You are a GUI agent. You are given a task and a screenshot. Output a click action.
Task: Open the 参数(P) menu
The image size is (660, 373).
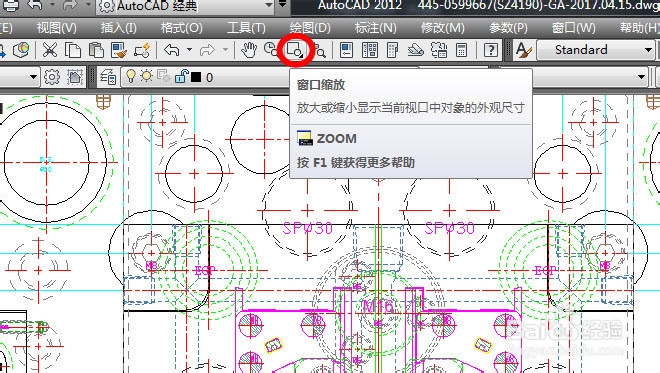[508, 28]
